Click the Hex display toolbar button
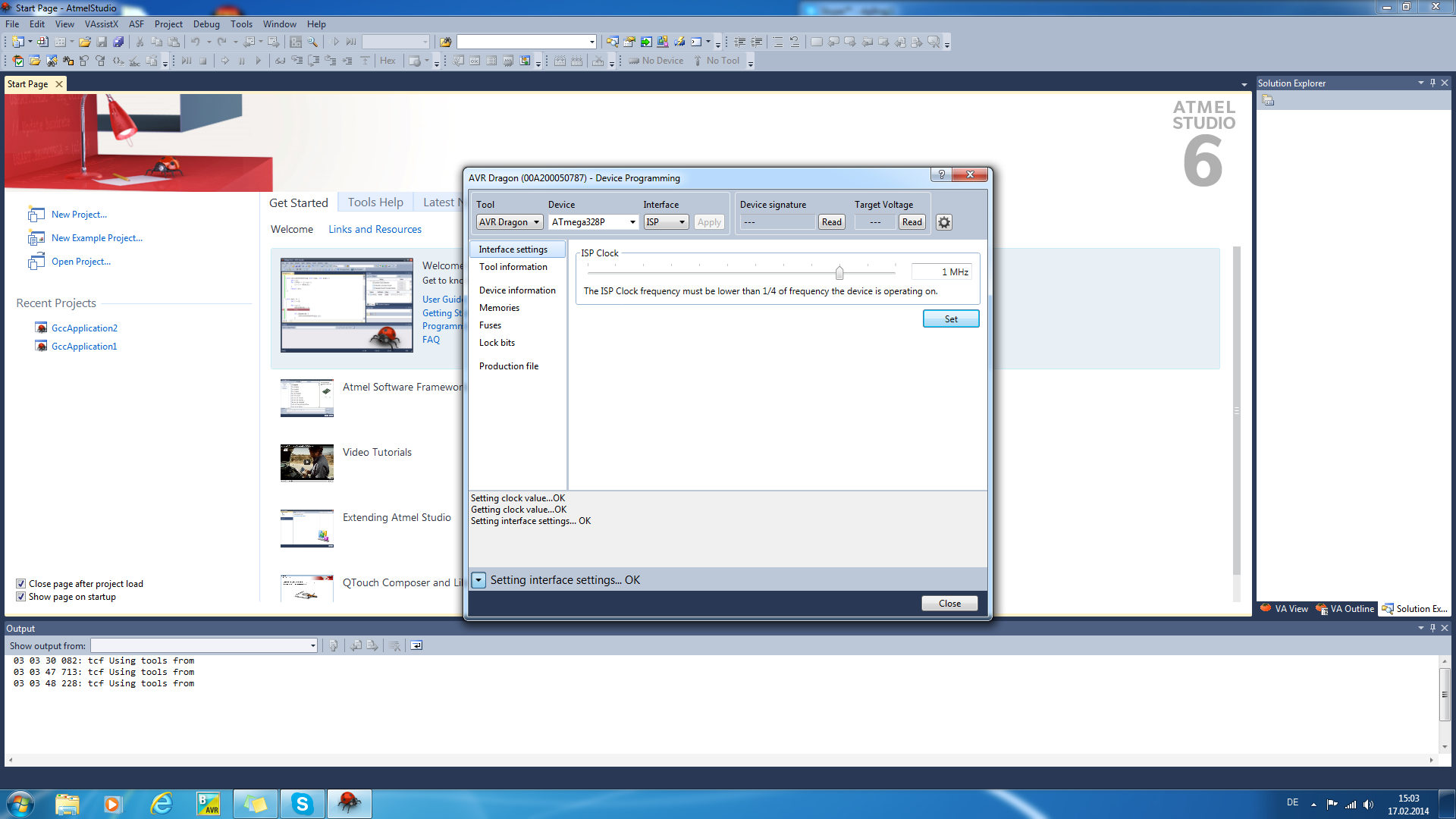Viewport: 1456px width, 819px height. [x=388, y=61]
